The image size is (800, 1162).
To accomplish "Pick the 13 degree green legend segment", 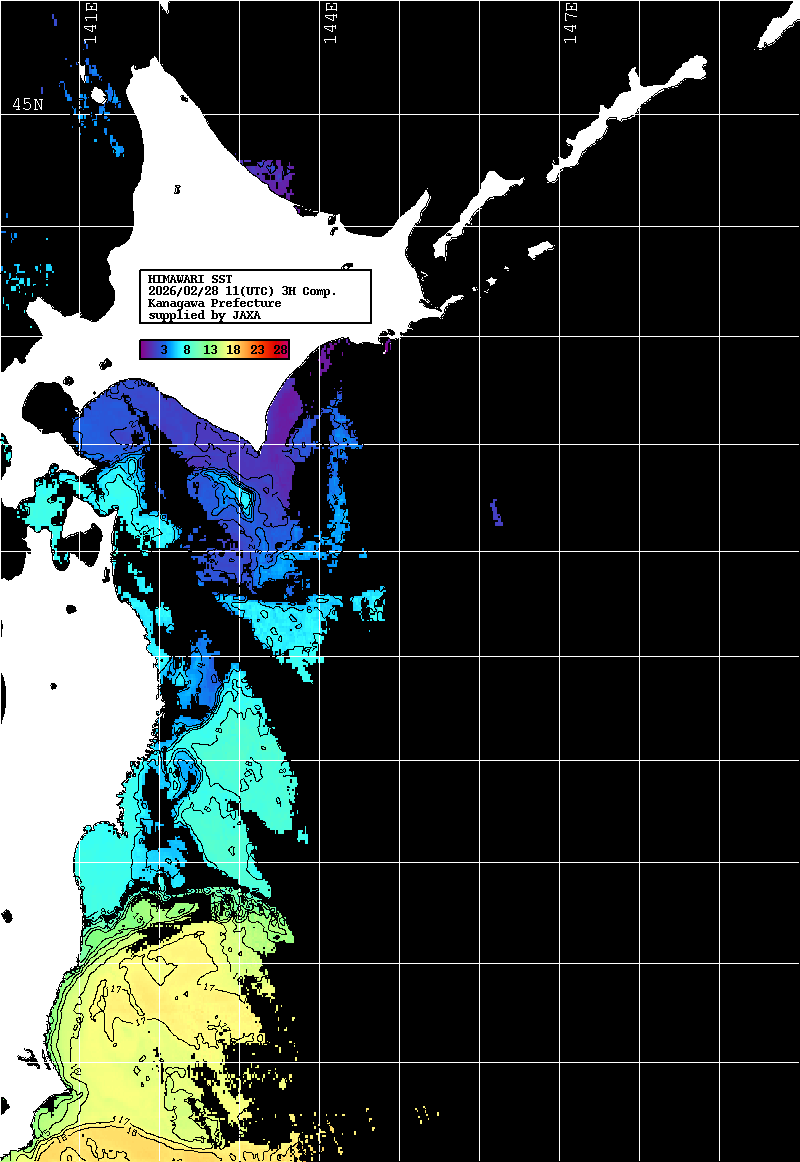I will click(x=210, y=349).
